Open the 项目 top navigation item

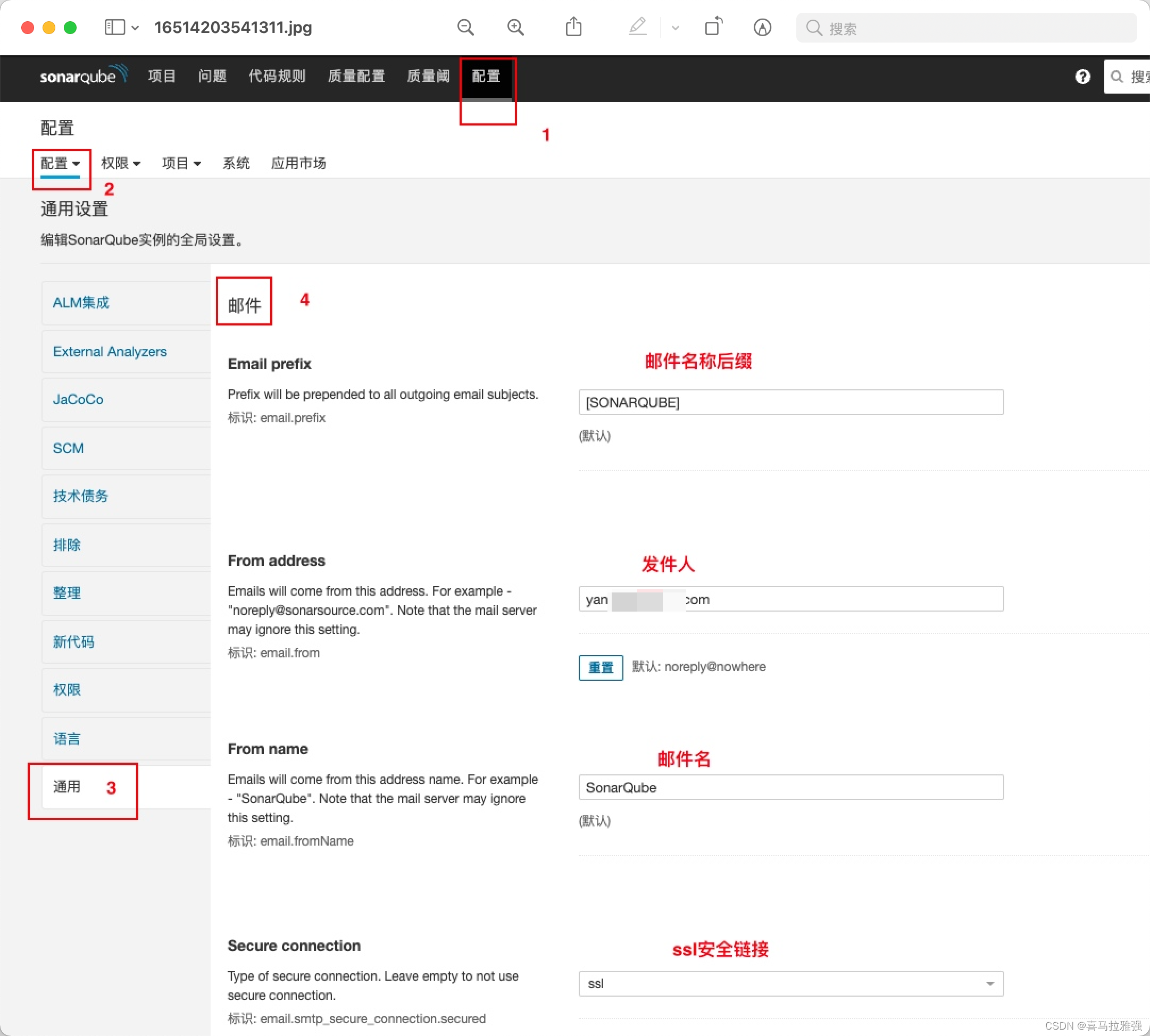pyautogui.click(x=162, y=76)
